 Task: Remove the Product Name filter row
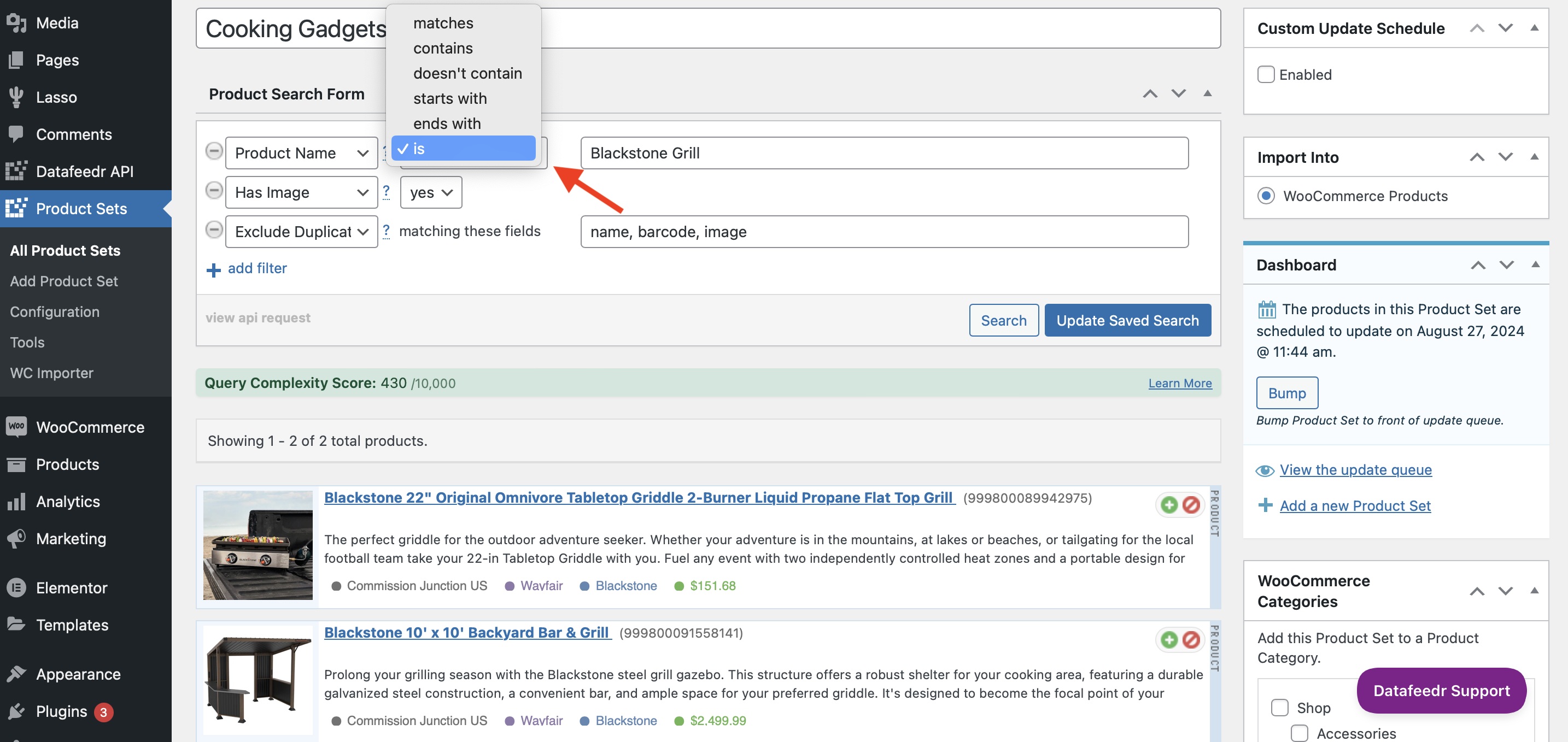pyautogui.click(x=214, y=151)
